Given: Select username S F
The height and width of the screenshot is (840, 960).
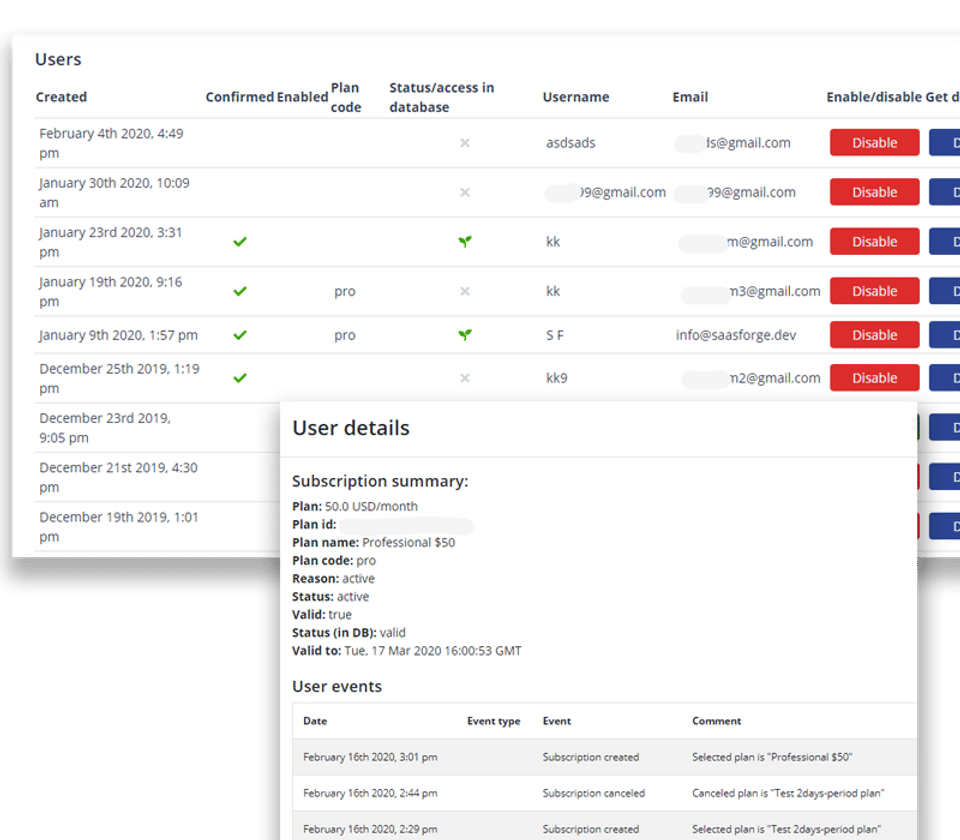Looking at the screenshot, I should tap(555, 335).
